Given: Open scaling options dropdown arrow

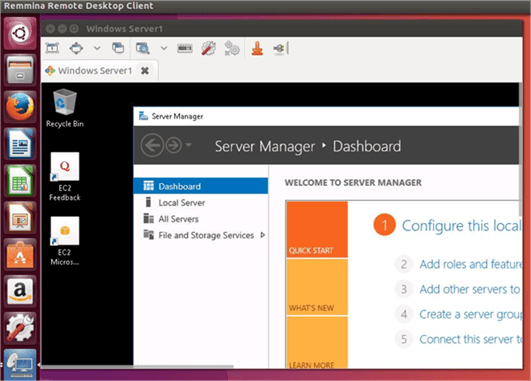Looking at the screenshot, I should [164, 48].
